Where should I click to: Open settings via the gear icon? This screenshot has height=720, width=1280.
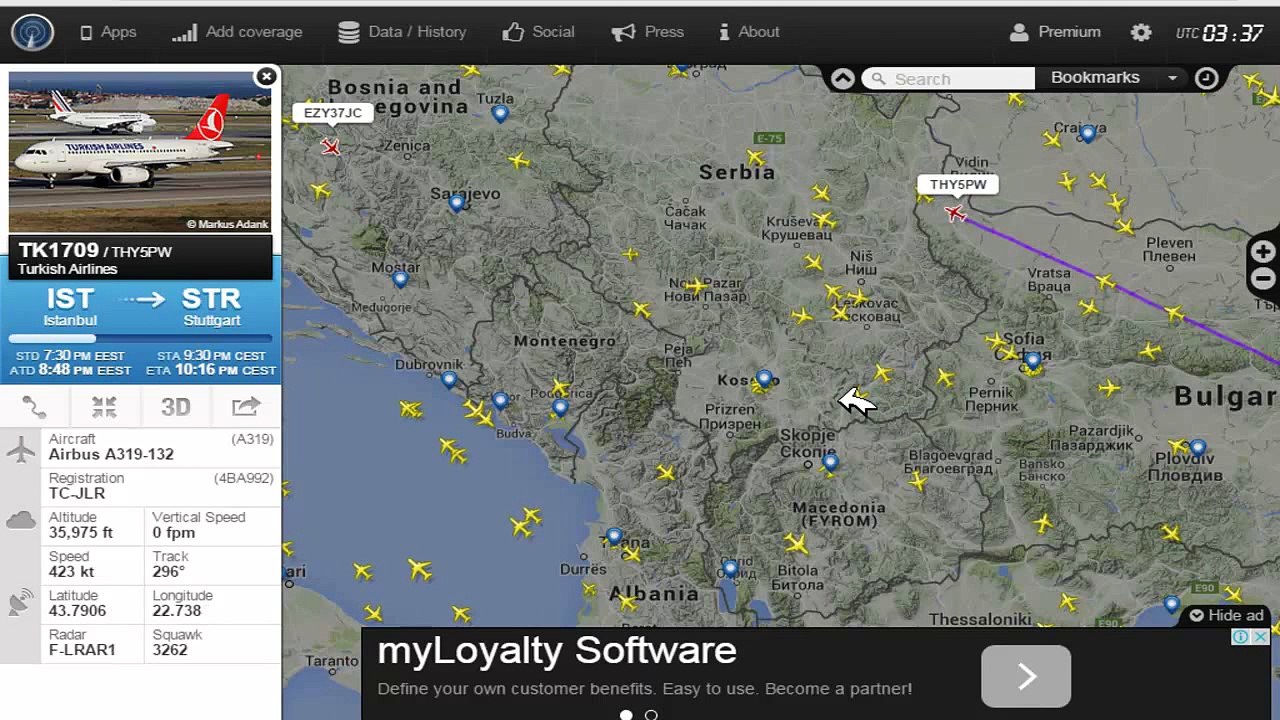click(x=1141, y=32)
